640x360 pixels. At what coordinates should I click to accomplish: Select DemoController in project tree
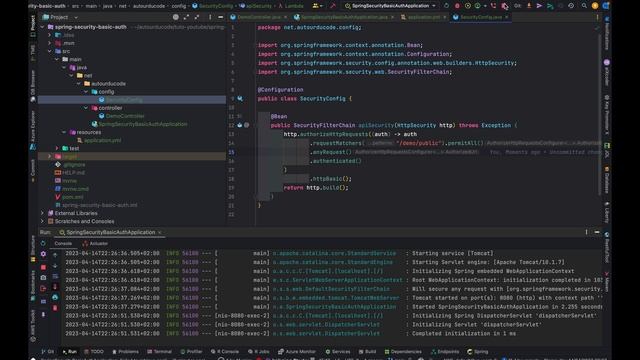125,116
